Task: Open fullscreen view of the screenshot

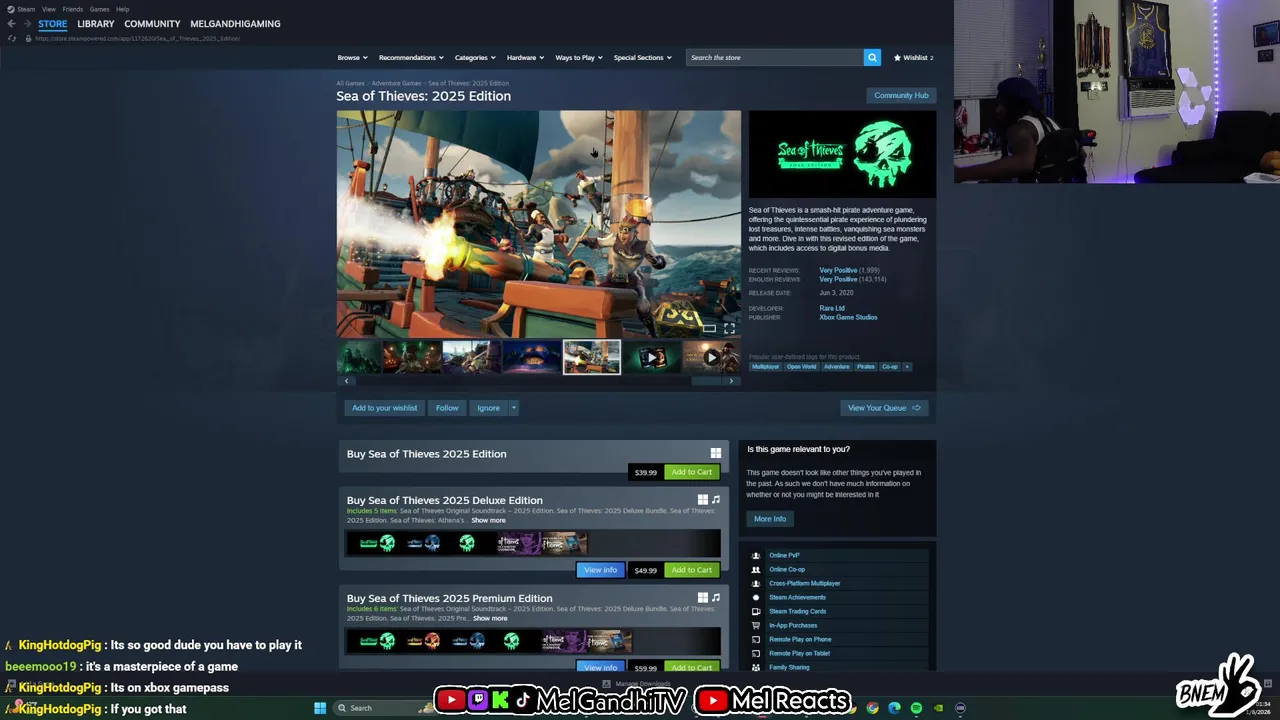Action: 729,328
